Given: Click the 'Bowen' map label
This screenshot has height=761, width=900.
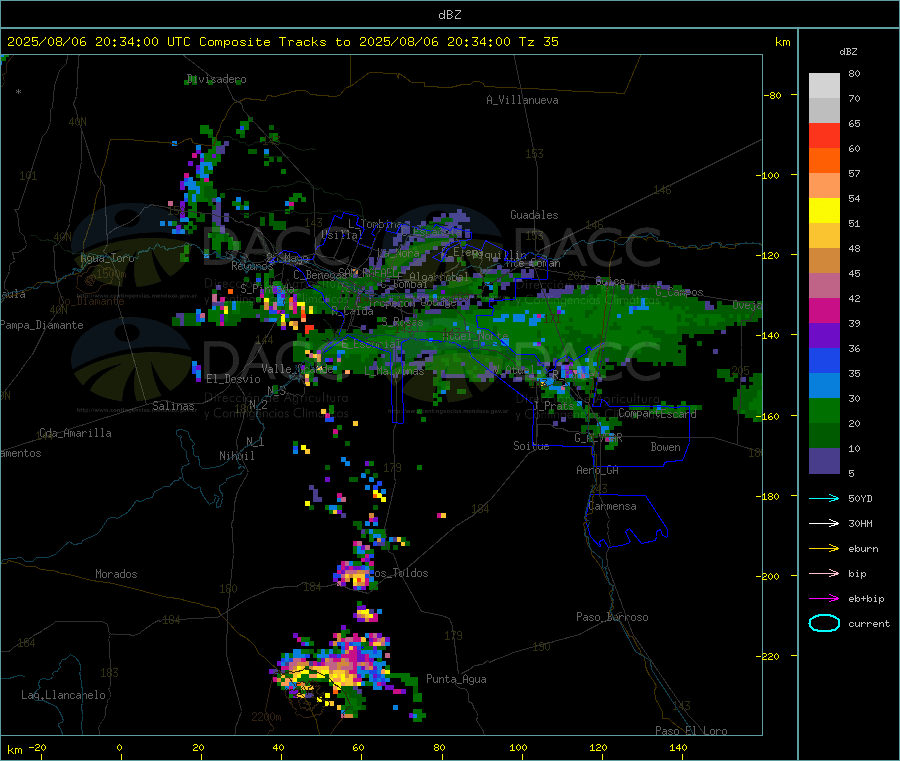Looking at the screenshot, I should click(x=666, y=447).
